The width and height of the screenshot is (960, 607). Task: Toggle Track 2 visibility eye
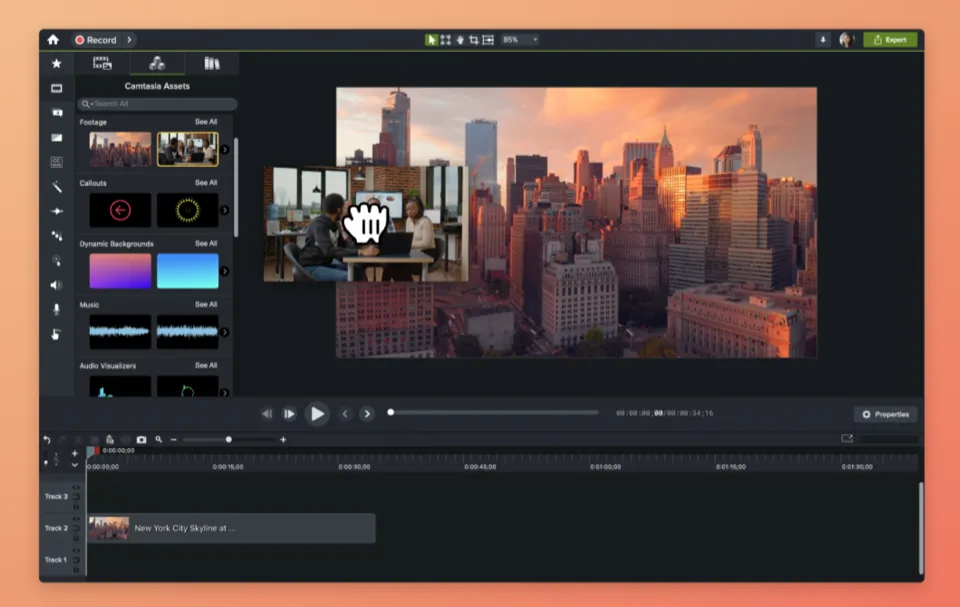(77, 519)
